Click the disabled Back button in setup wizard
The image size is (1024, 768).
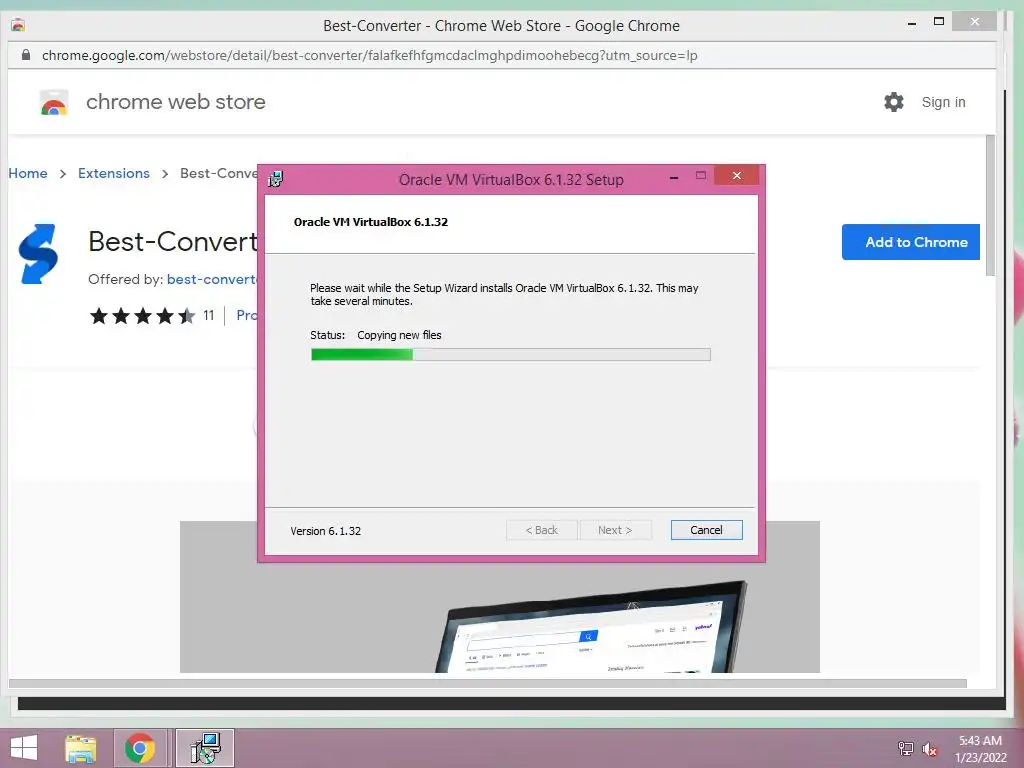pos(541,530)
